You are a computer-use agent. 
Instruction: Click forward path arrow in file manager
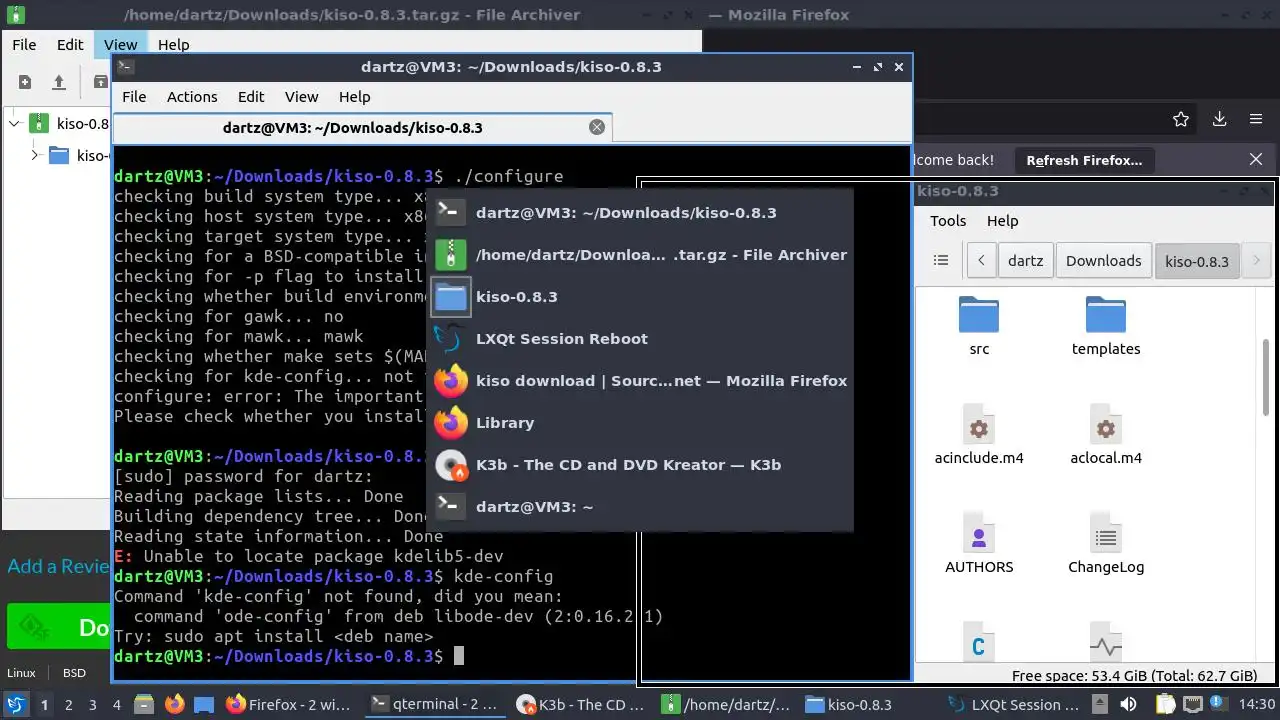tap(1256, 260)
